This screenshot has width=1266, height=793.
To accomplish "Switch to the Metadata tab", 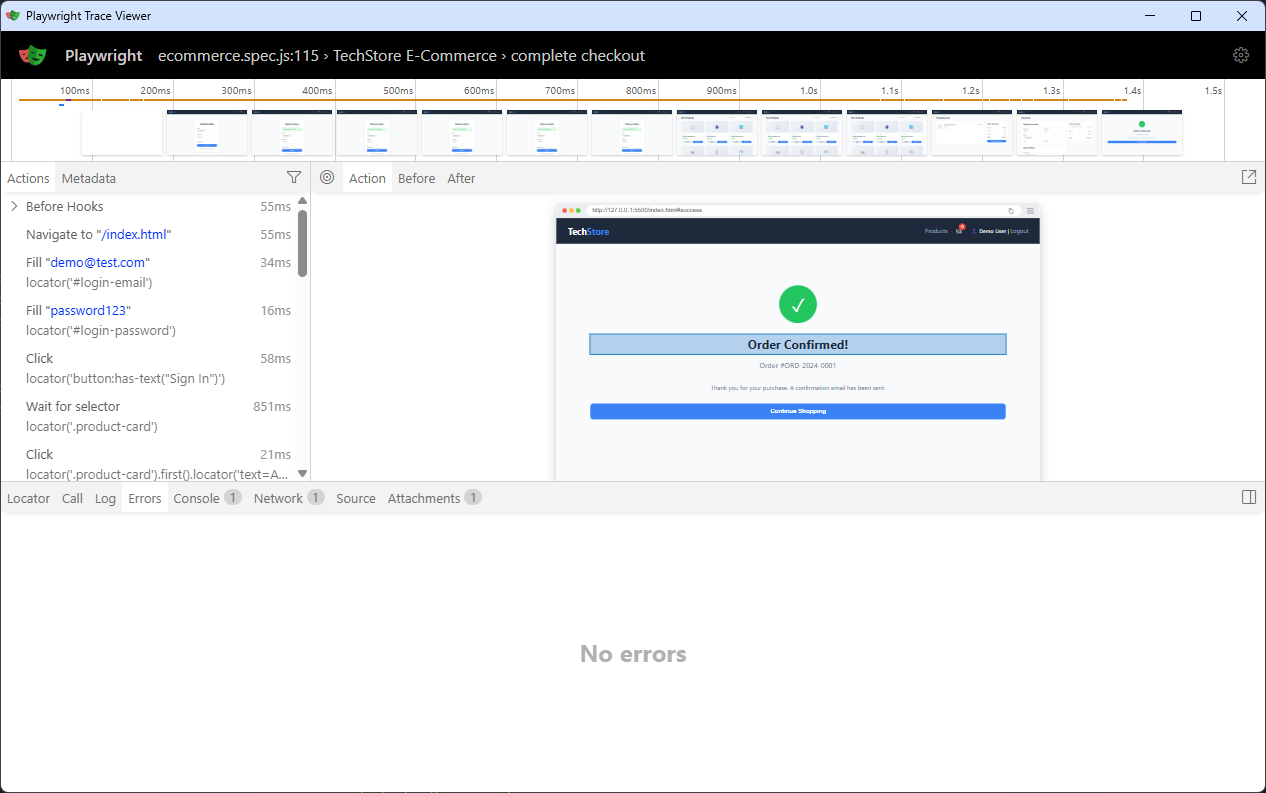I will point(88,177).
